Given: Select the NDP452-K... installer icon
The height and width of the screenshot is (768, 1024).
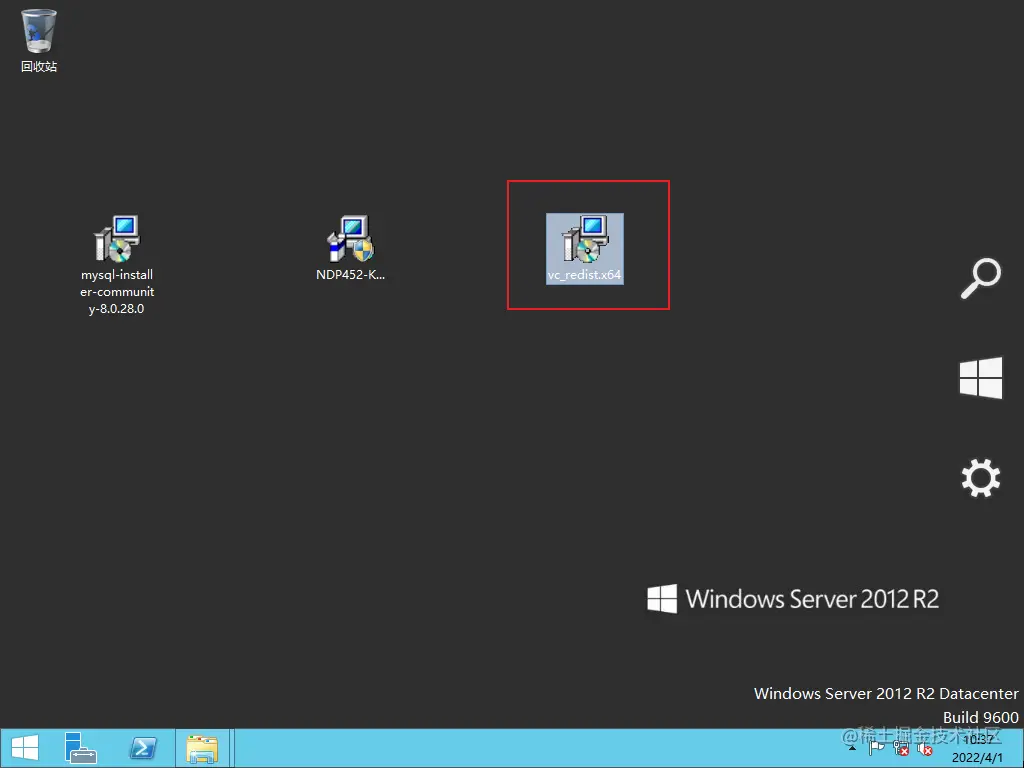Looking at the screenshot, I should coord(351,248).
